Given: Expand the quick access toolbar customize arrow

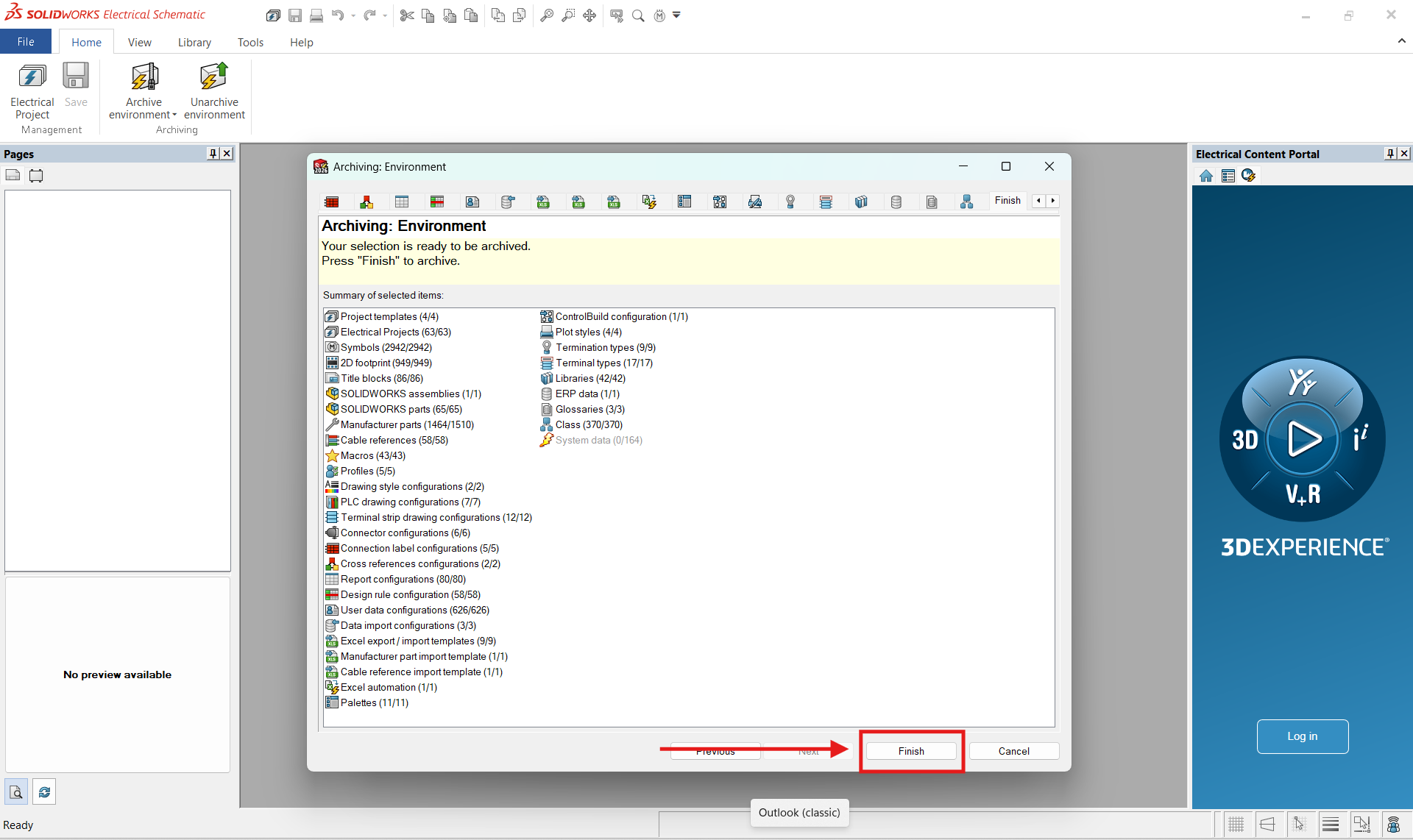Looking at the screenshot, I should [676, 15].
